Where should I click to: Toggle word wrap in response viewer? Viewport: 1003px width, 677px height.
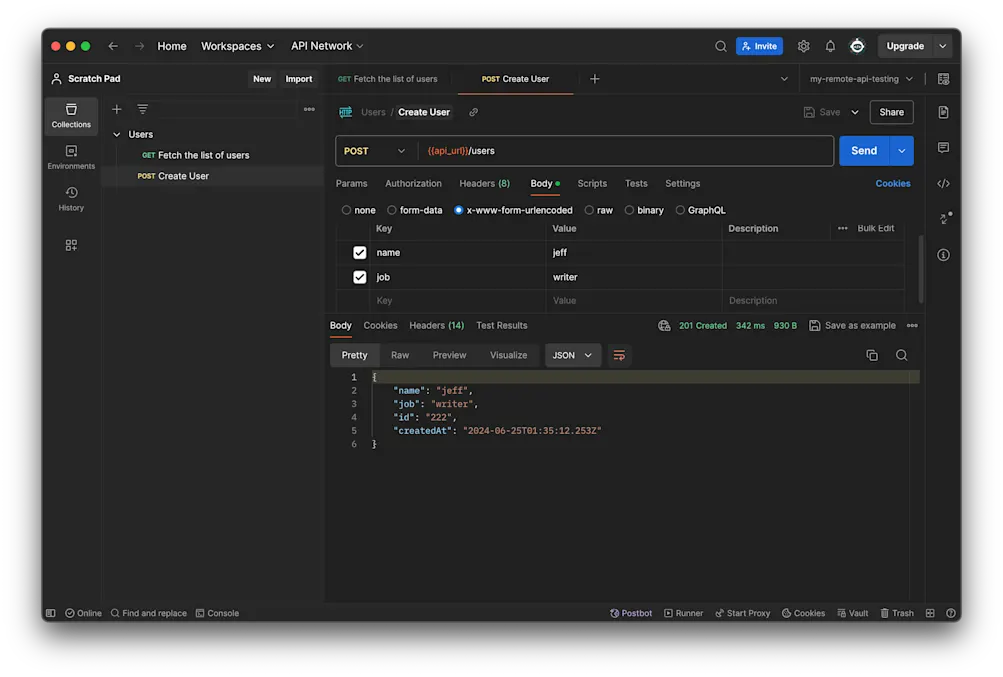[x=619, y=355]
